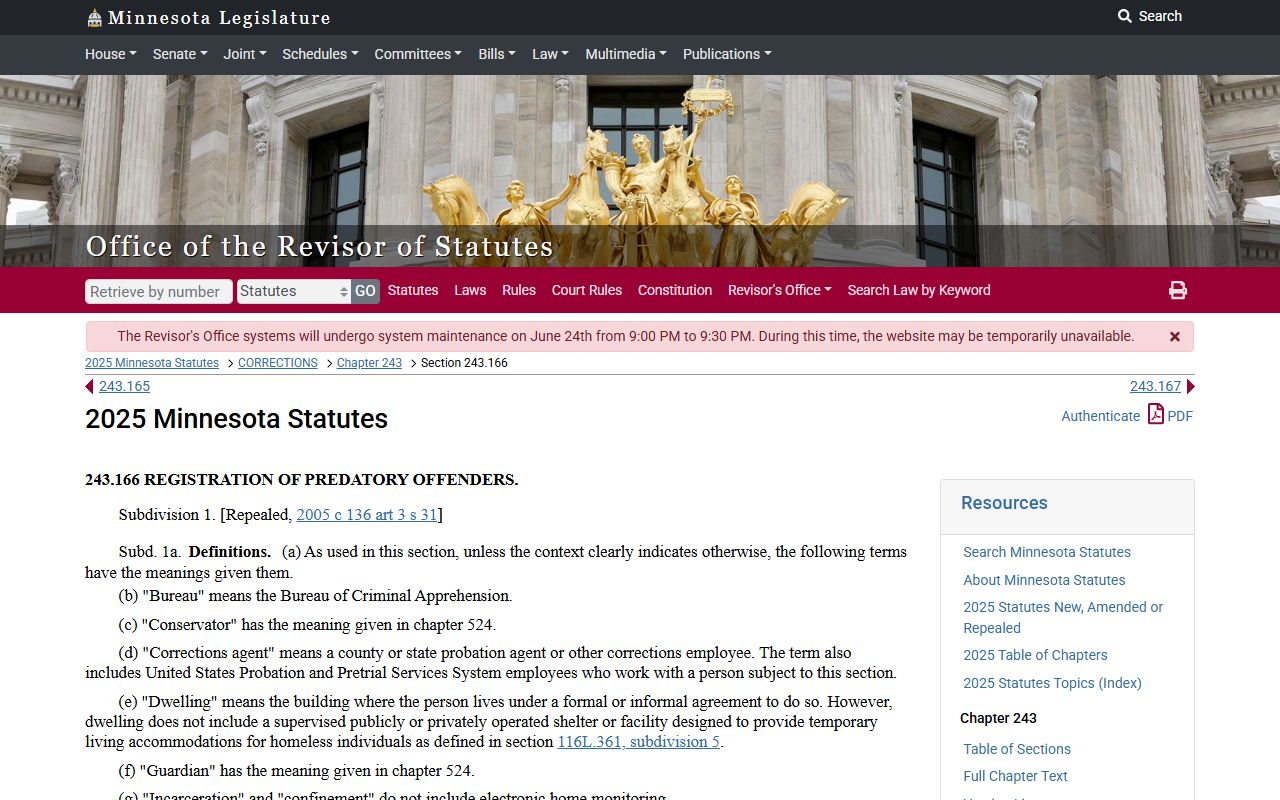Click the Minnesota Legislature capitol logo icon

coord(94,18)
